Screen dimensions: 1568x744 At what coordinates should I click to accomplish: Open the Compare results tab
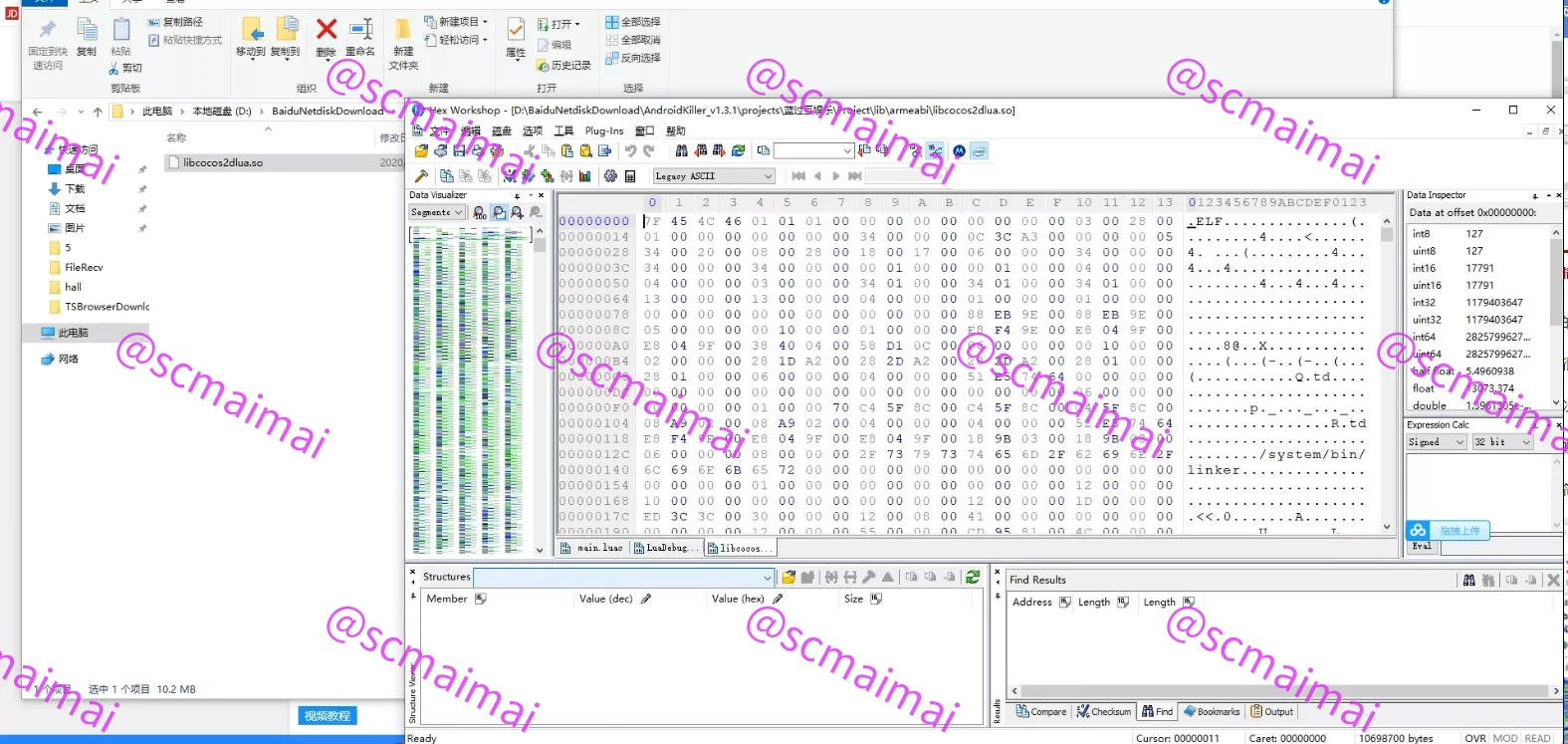(1041, 712)
